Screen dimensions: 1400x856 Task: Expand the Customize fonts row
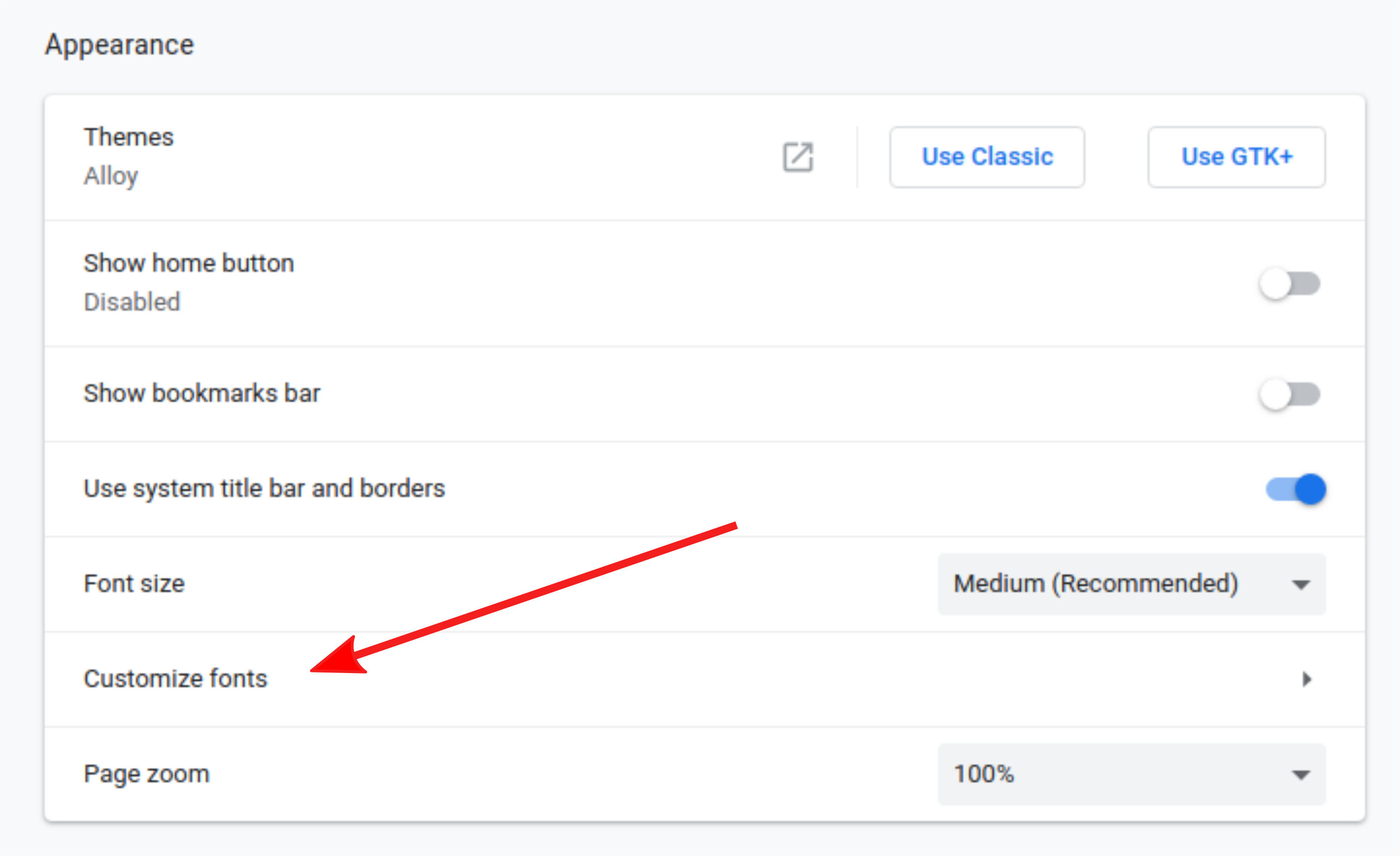pyautogui.click(x=704, y=679)
